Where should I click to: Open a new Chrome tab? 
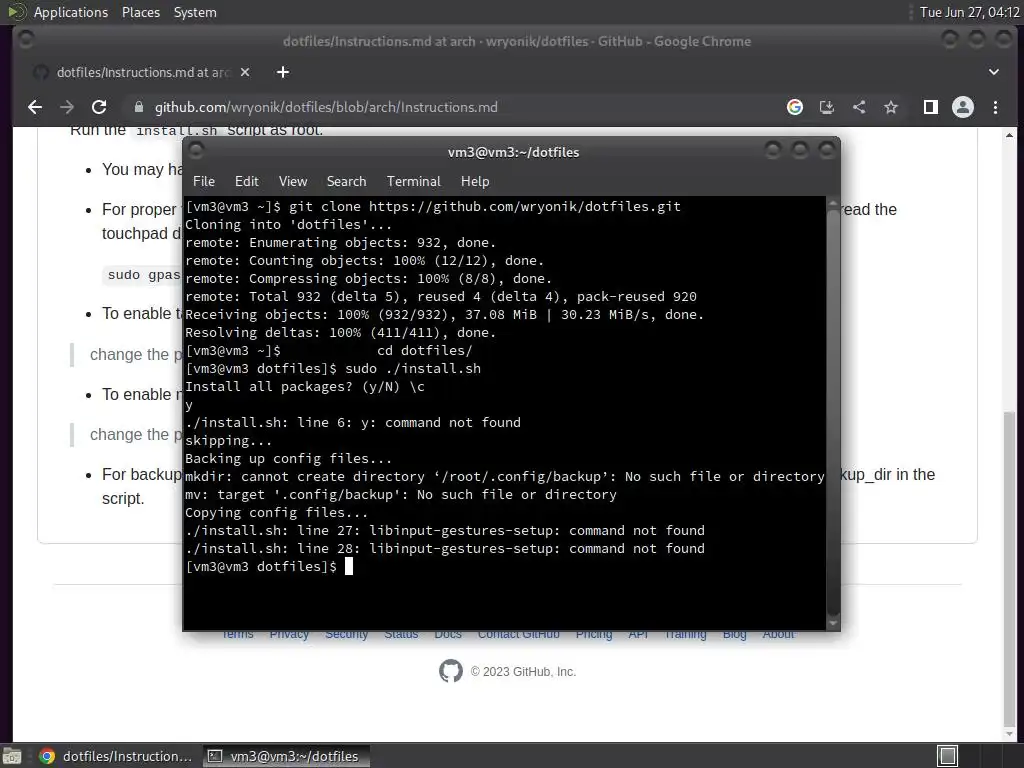point(283,72)
